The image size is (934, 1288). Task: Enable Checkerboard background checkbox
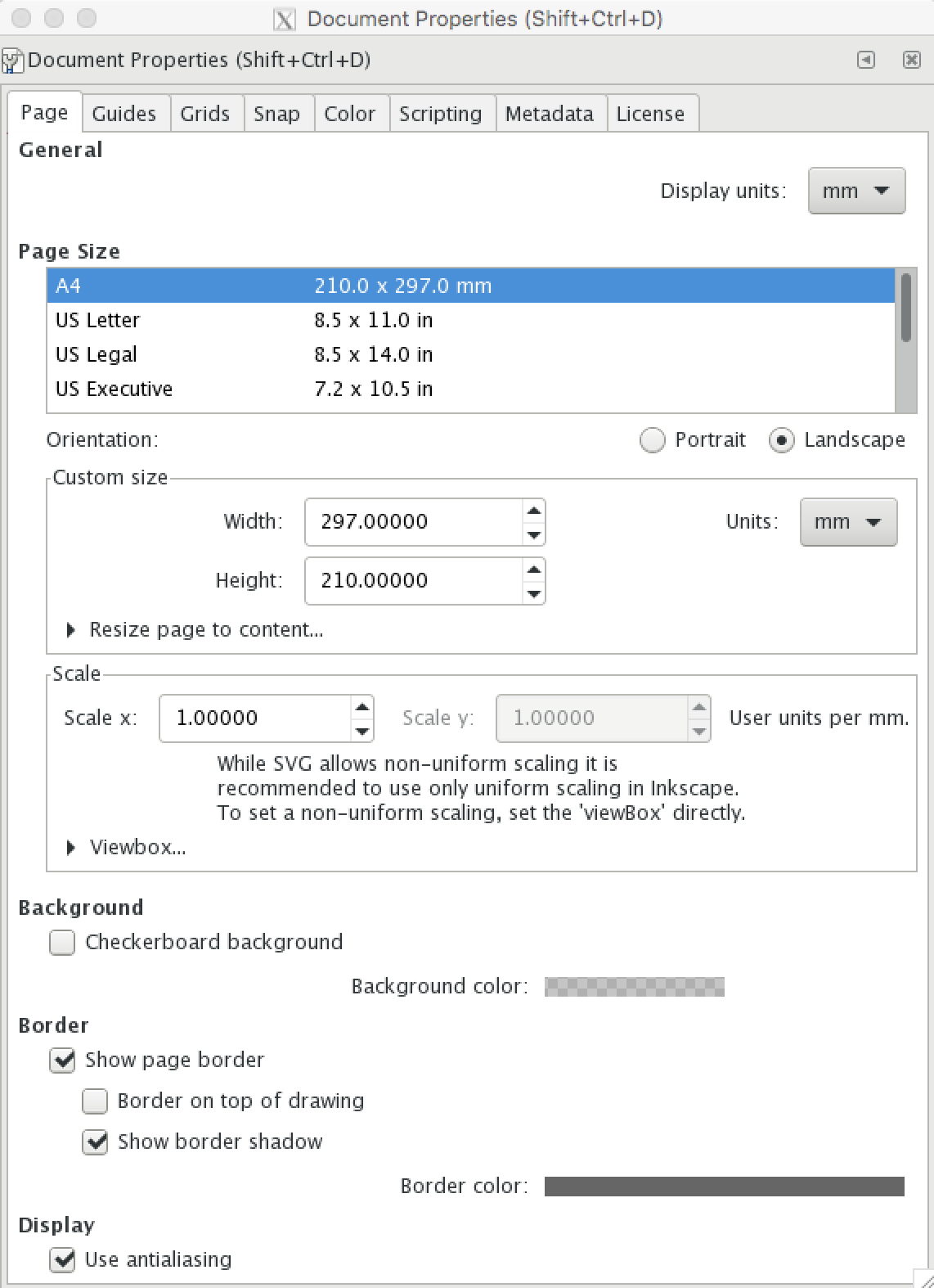point(62,943)
